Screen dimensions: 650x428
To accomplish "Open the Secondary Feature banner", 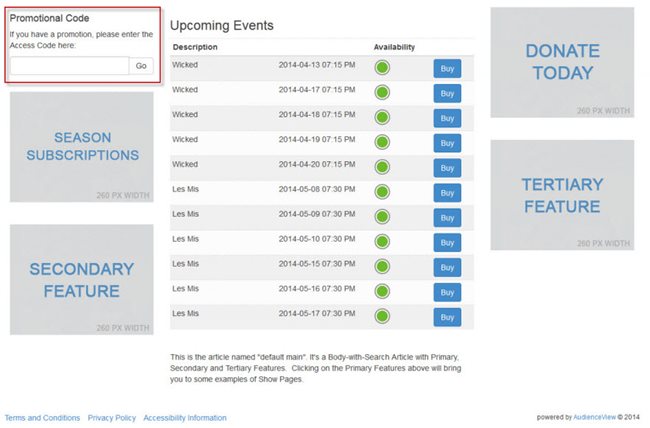I will (82, 280).
